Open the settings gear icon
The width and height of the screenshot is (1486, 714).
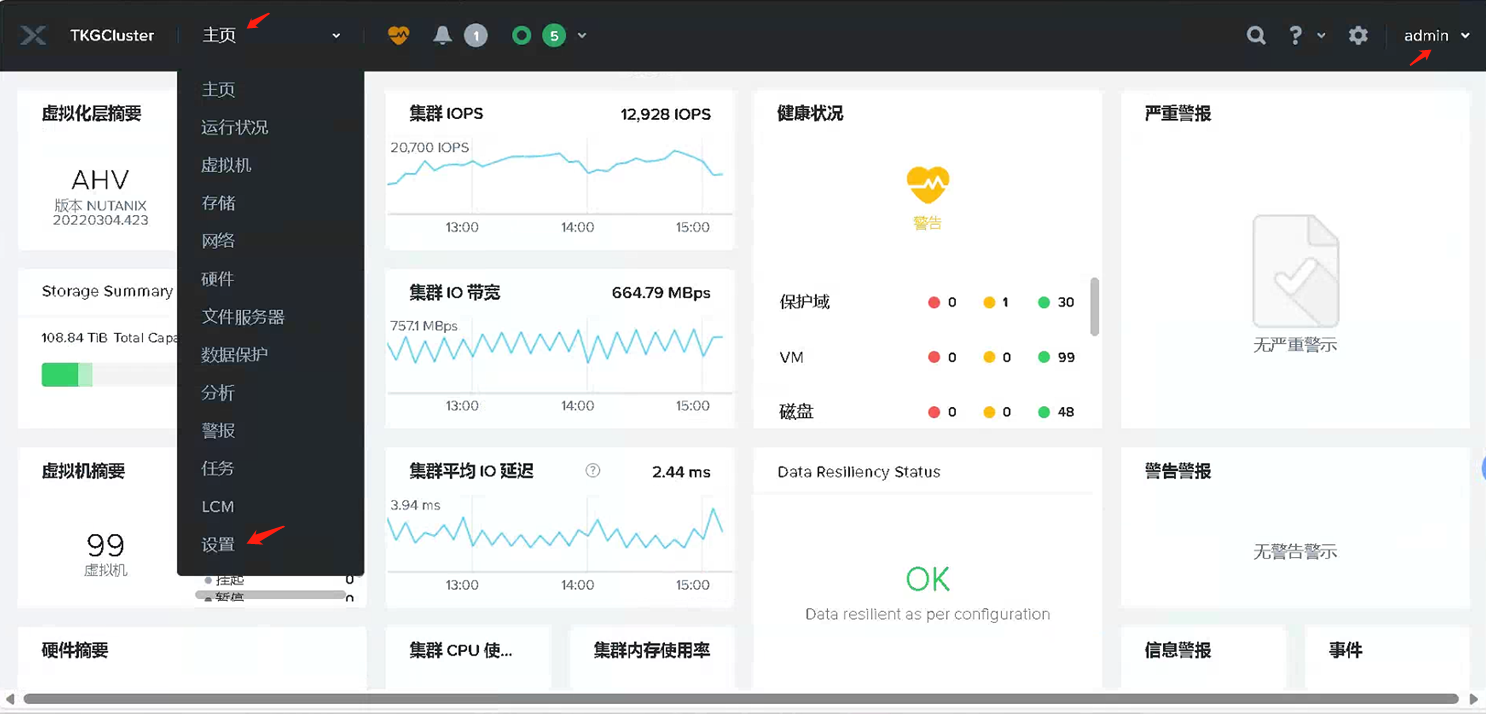click(1358, 35)
